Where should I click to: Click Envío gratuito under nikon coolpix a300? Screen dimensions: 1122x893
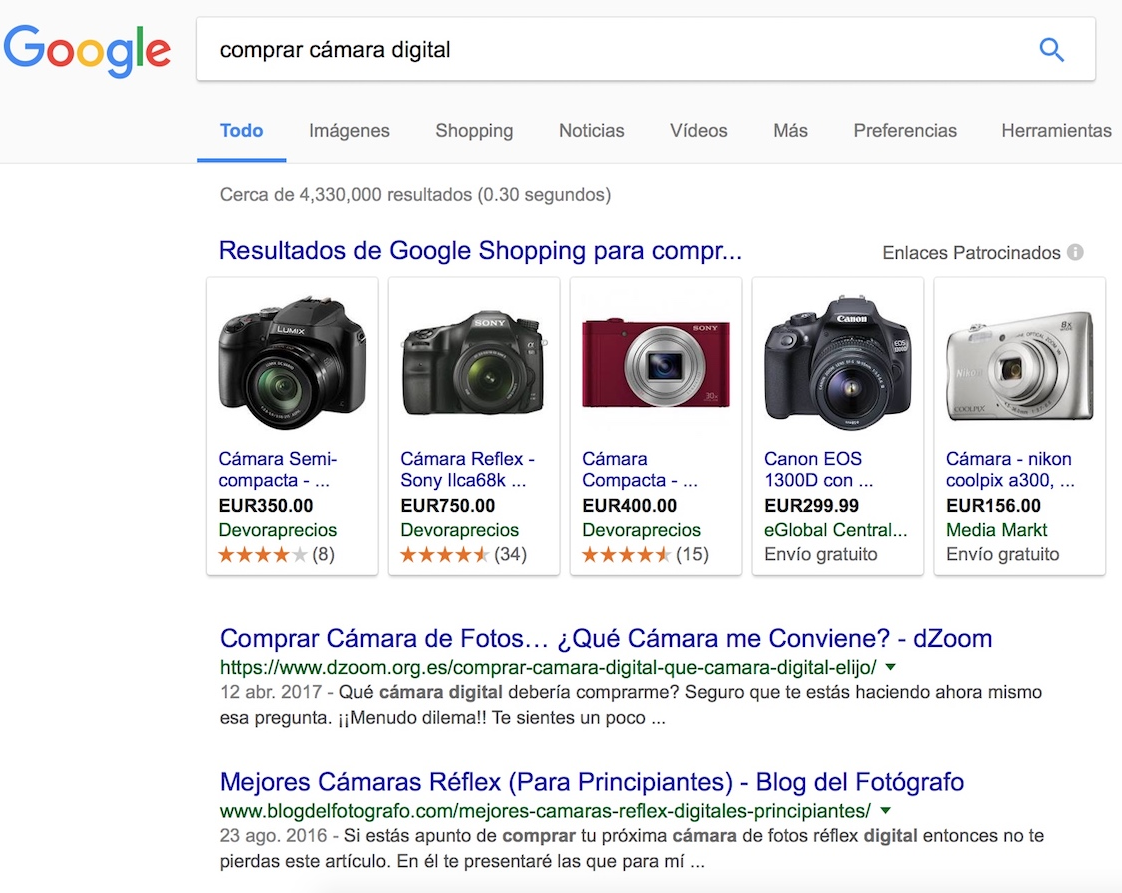(1003, 555)
